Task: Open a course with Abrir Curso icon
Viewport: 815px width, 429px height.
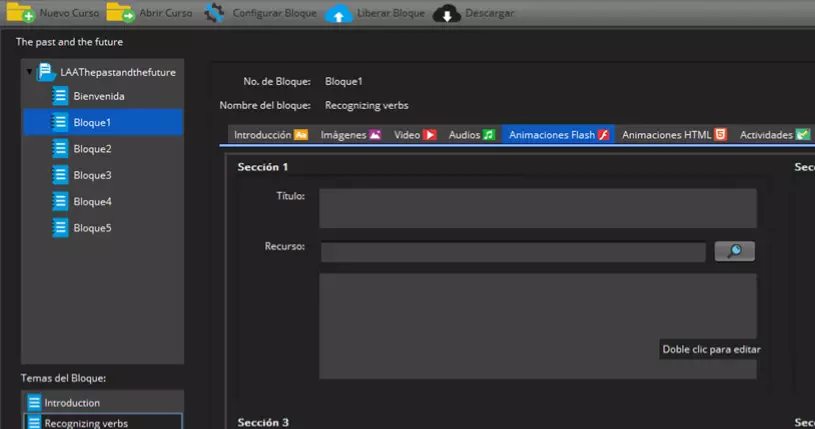Action: [x=120, y=13]
